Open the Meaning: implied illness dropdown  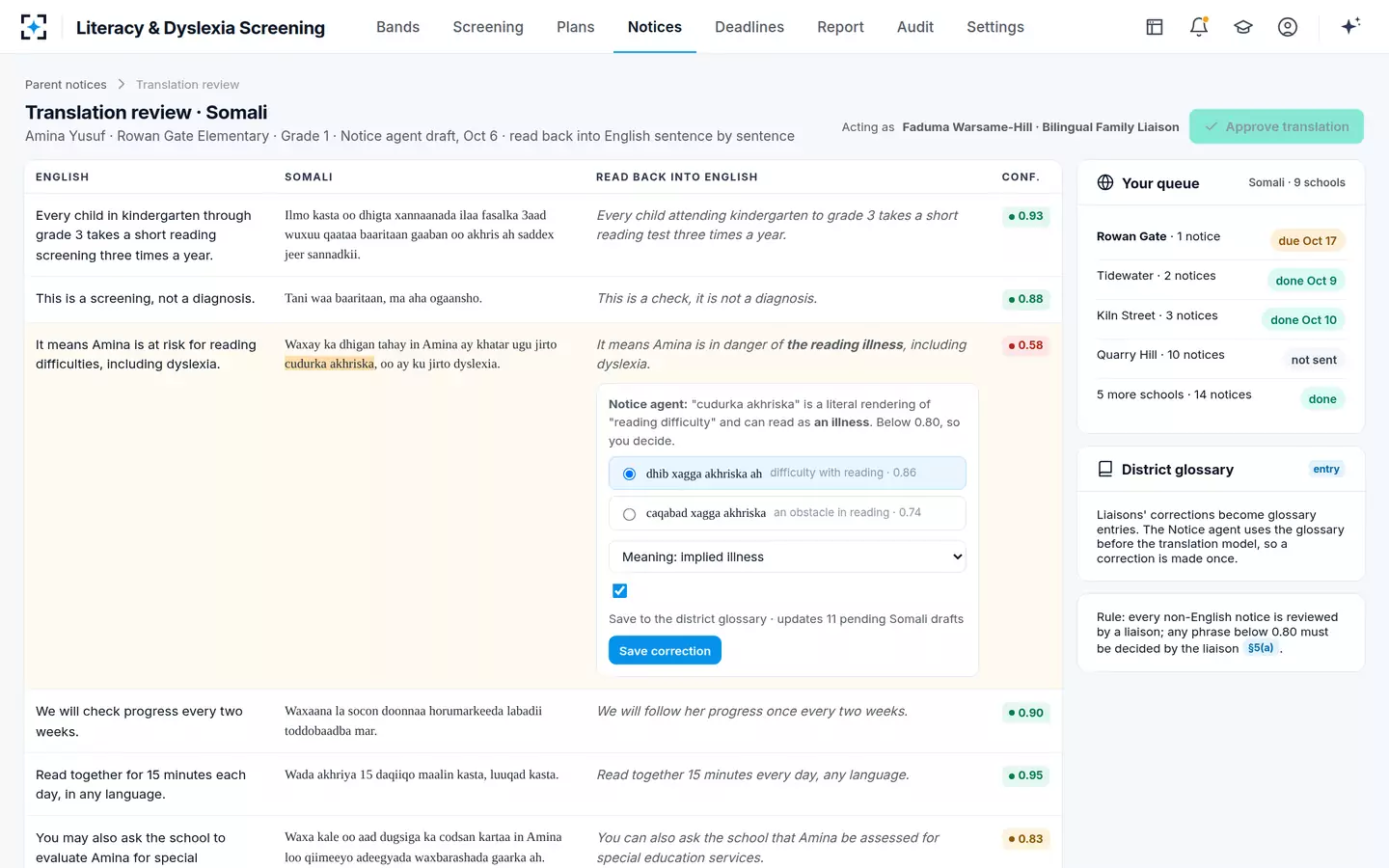click(787, 556)
